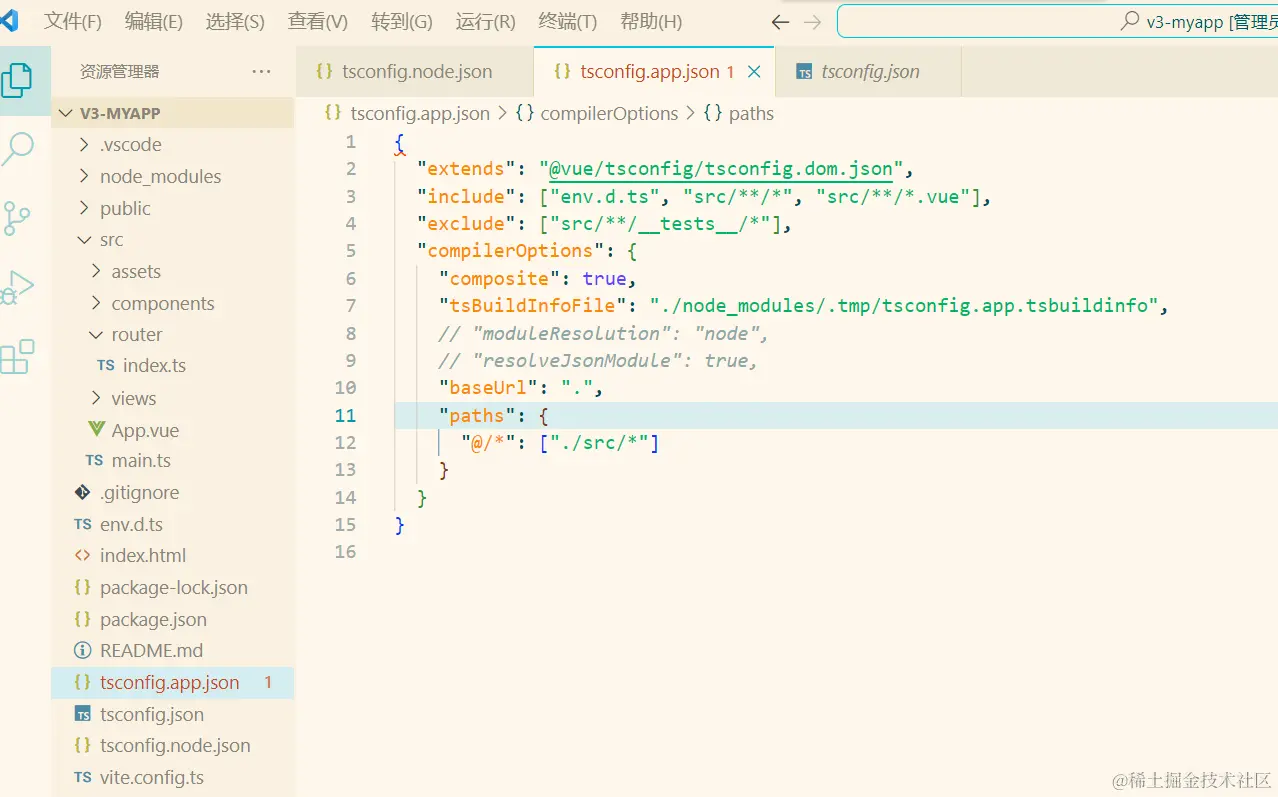Click the "composite" key on line 6
Image resolution: width=1278 pixels, height=797 pixels.
499,279
